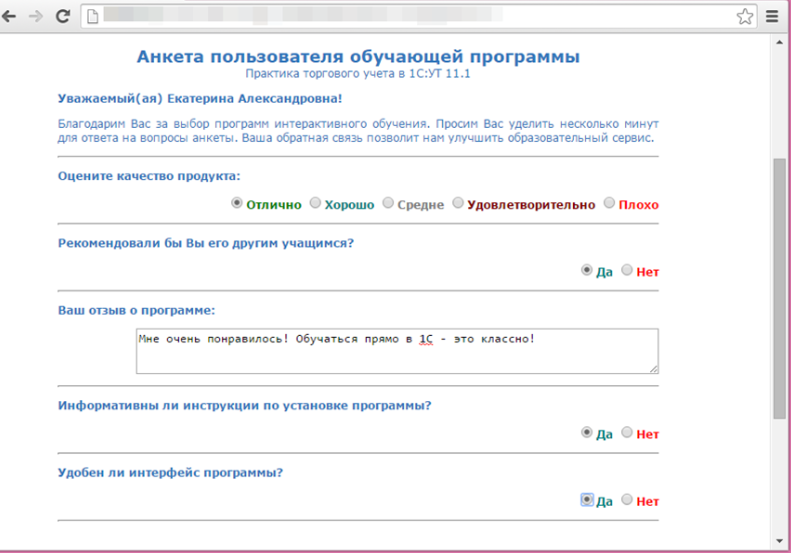This screenshot has width=791, height=553.
Task: Click the question Рекомендовали бы Вы его другим учащимся?
Action: pyautogui.click(x=206, y=243)
